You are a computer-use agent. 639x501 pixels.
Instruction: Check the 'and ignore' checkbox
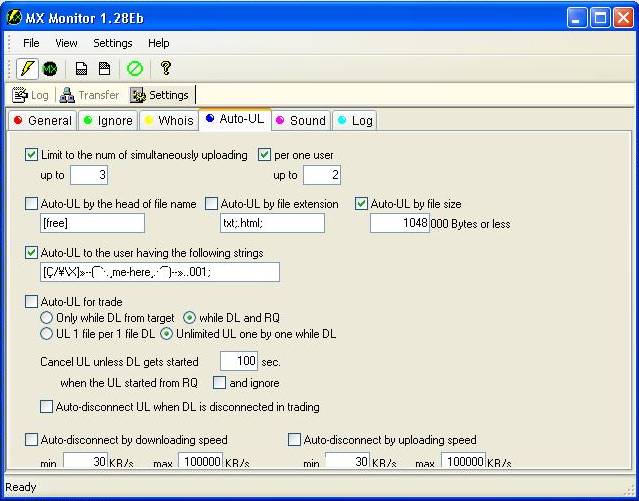pyautogui.click(x=219, y=383)
